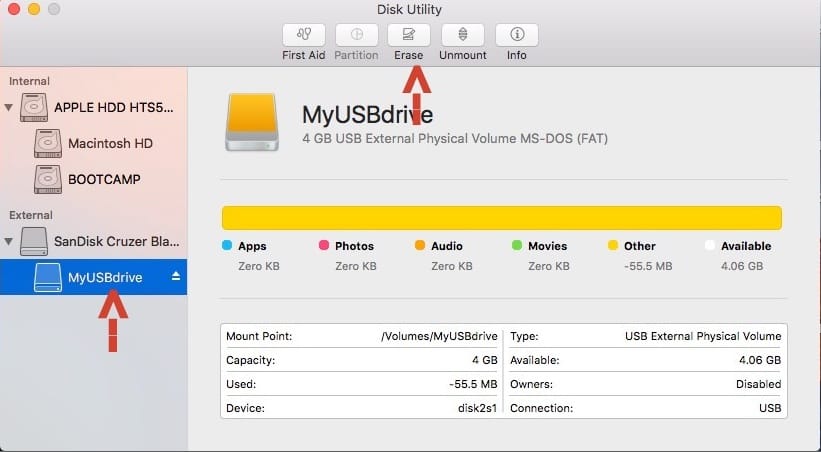Viewport: 821px width, 452px height.
Task: Select the APPLE HDD HTS5... label
Action: (114, 107)
